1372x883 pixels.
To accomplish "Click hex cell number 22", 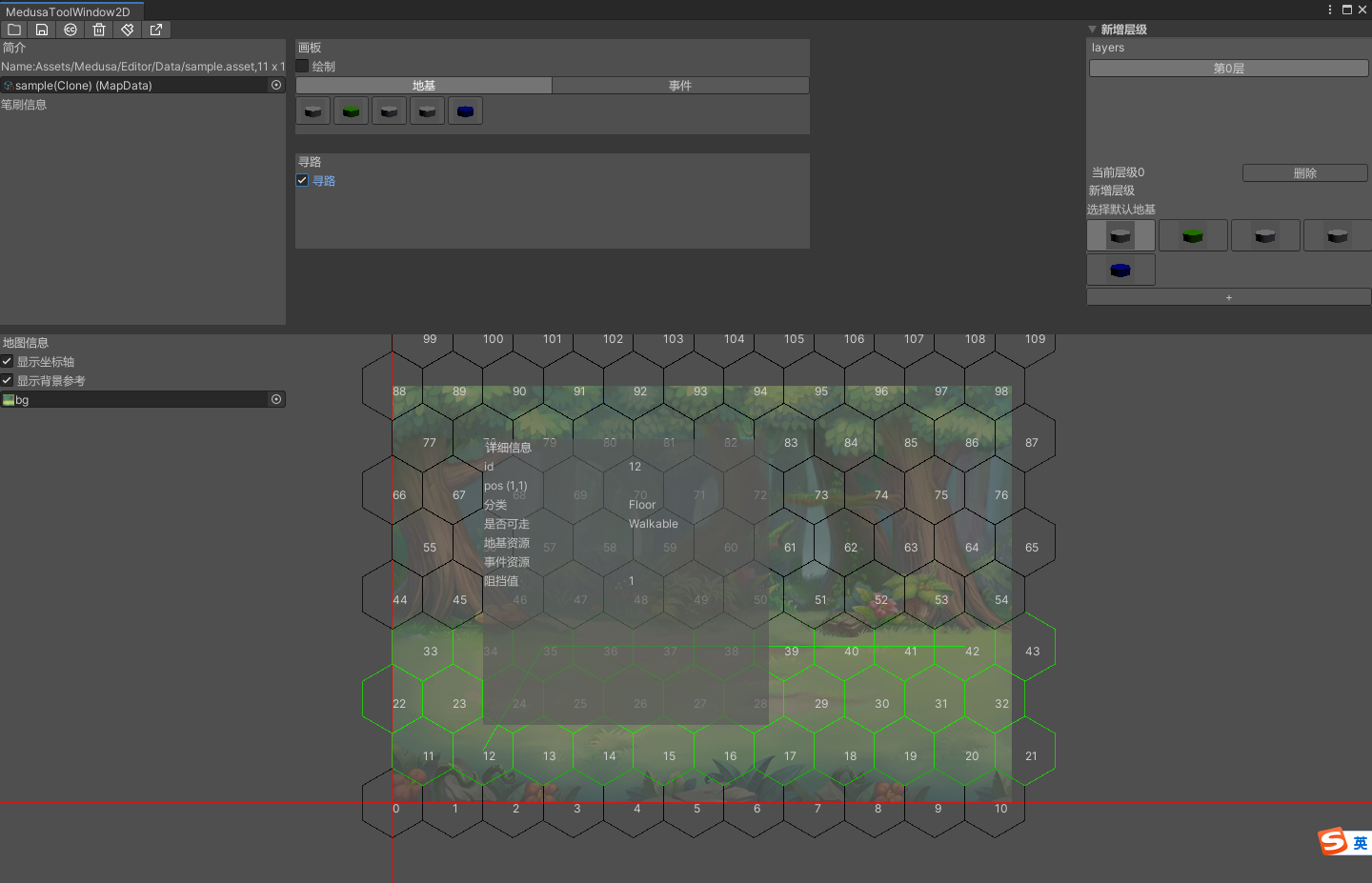I will [399, 704].
